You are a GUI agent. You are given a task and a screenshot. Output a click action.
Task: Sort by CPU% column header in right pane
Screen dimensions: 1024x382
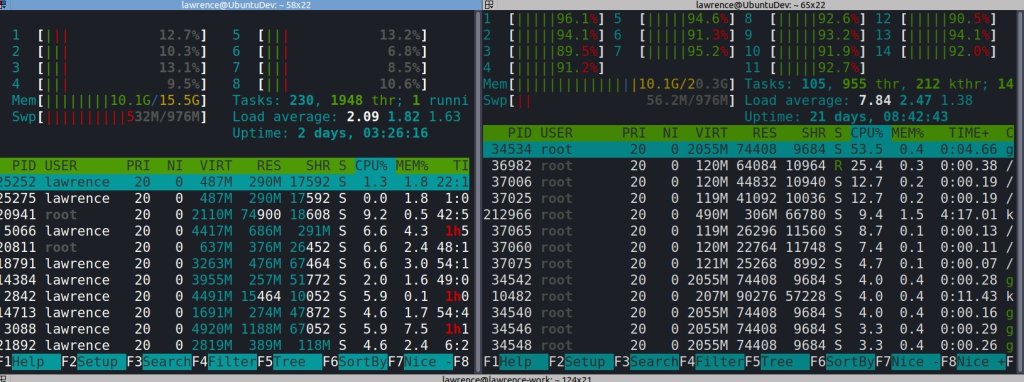pyautogui.click(x=867, y=133)
